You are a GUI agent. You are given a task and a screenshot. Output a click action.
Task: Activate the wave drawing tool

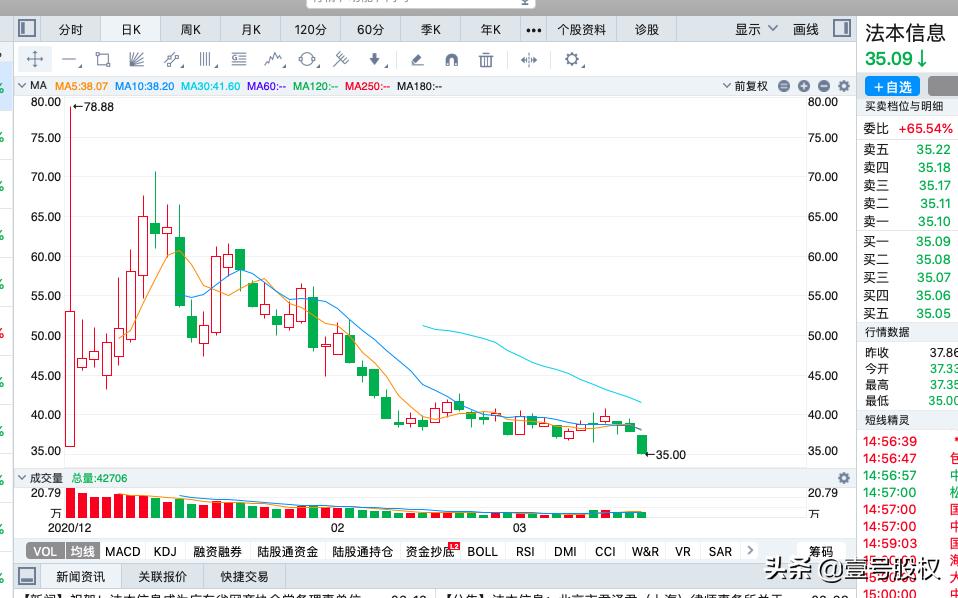[x=274, y=59]
